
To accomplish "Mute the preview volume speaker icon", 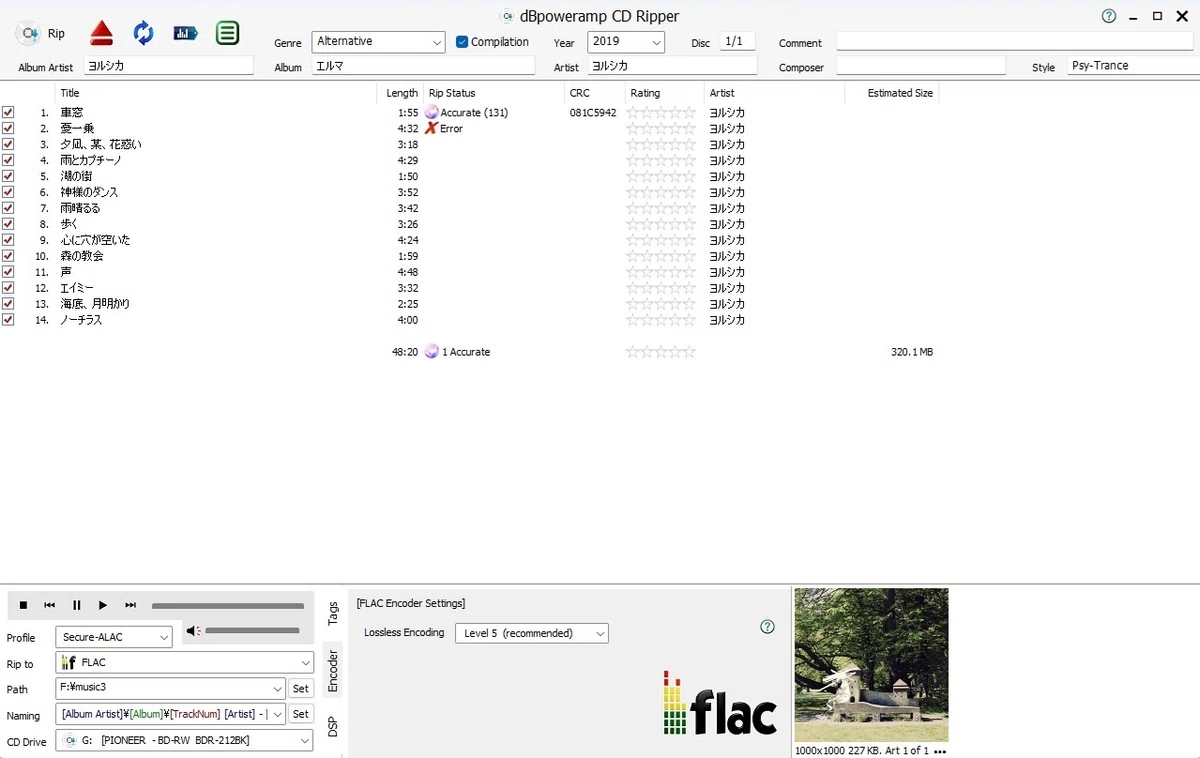I will coord(194,631).
